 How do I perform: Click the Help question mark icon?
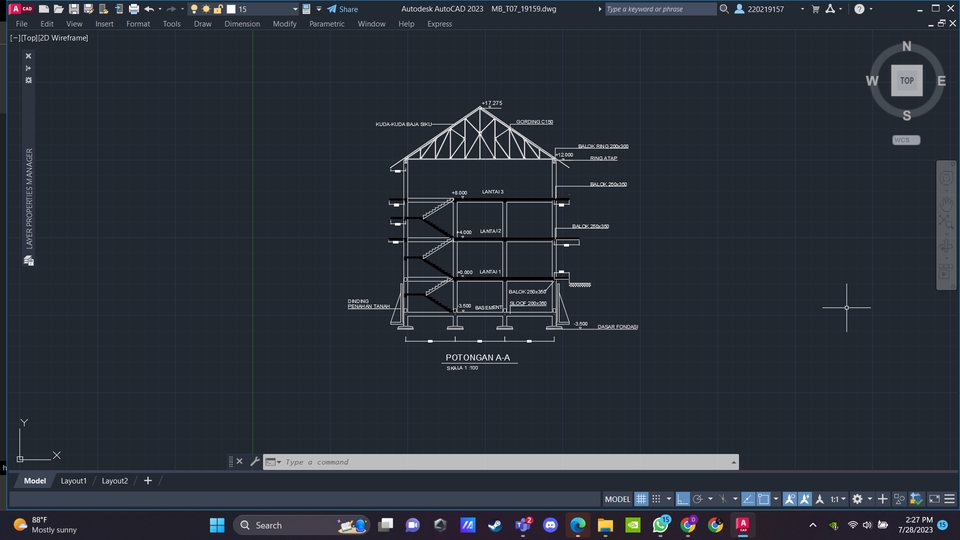[x=860, y=9]
